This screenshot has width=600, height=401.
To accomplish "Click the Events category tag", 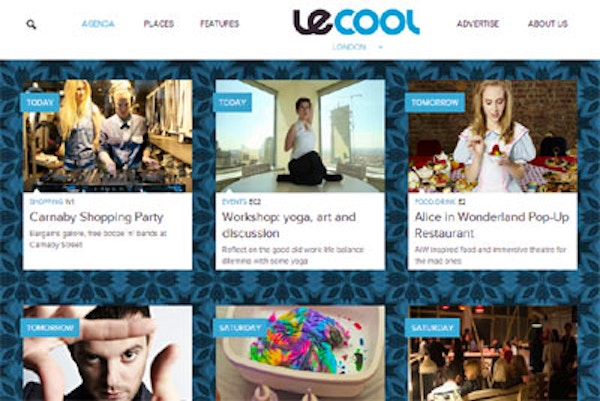I will [234, 202].
